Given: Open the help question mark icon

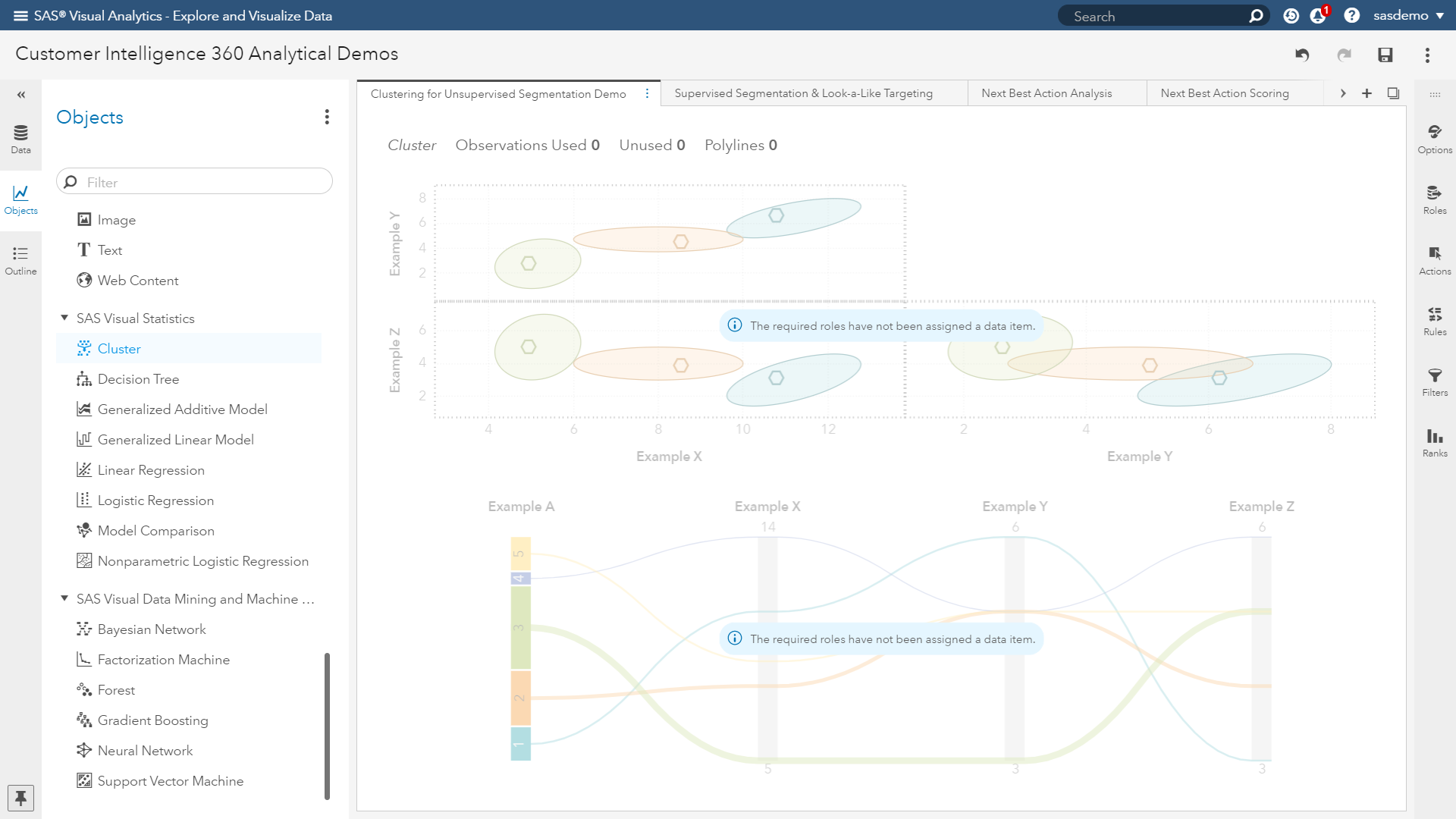Looking at the screenshot, I should [x=1351, y=16].
